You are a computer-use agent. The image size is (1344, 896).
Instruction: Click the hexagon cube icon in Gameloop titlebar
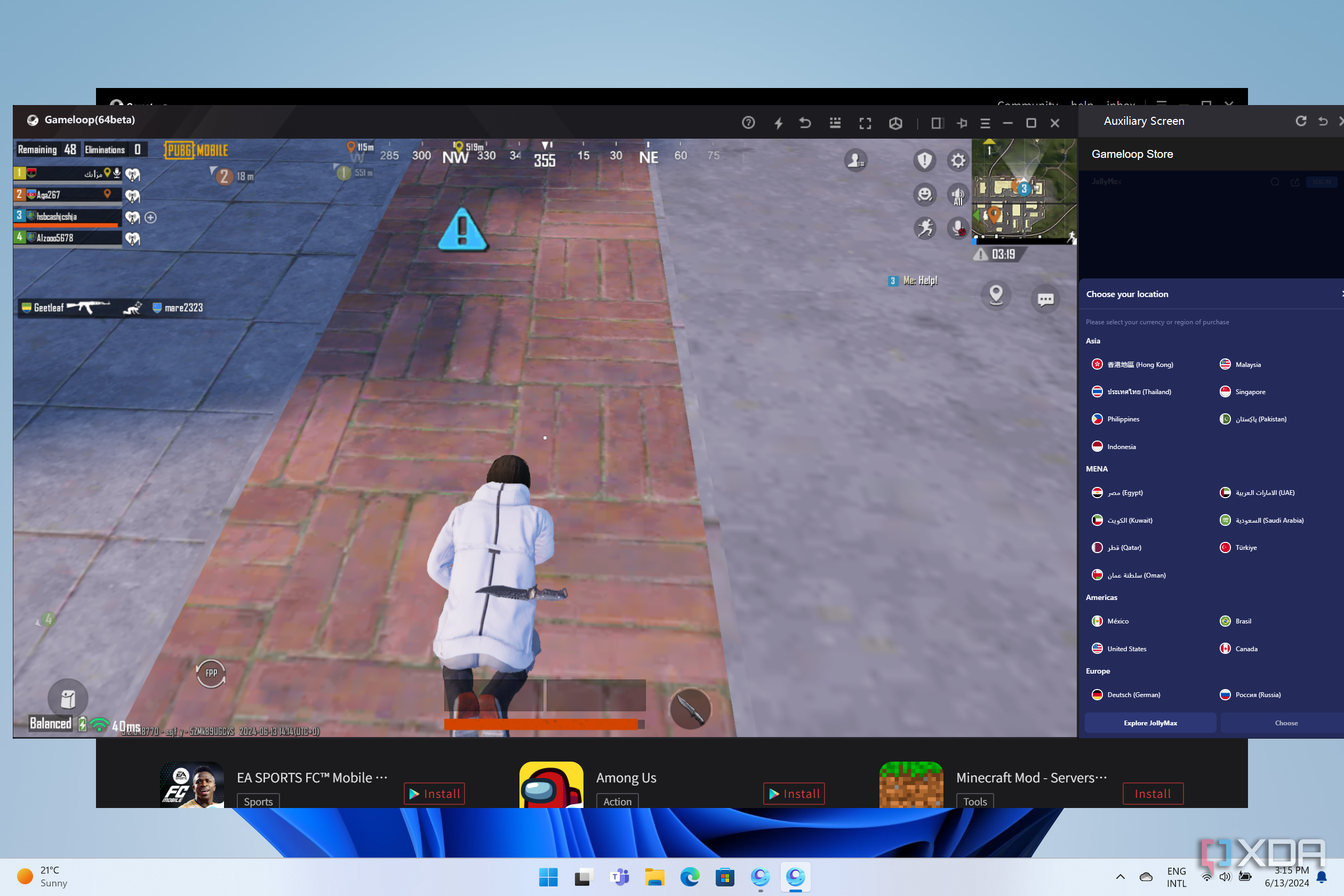[x=895, y=123]
